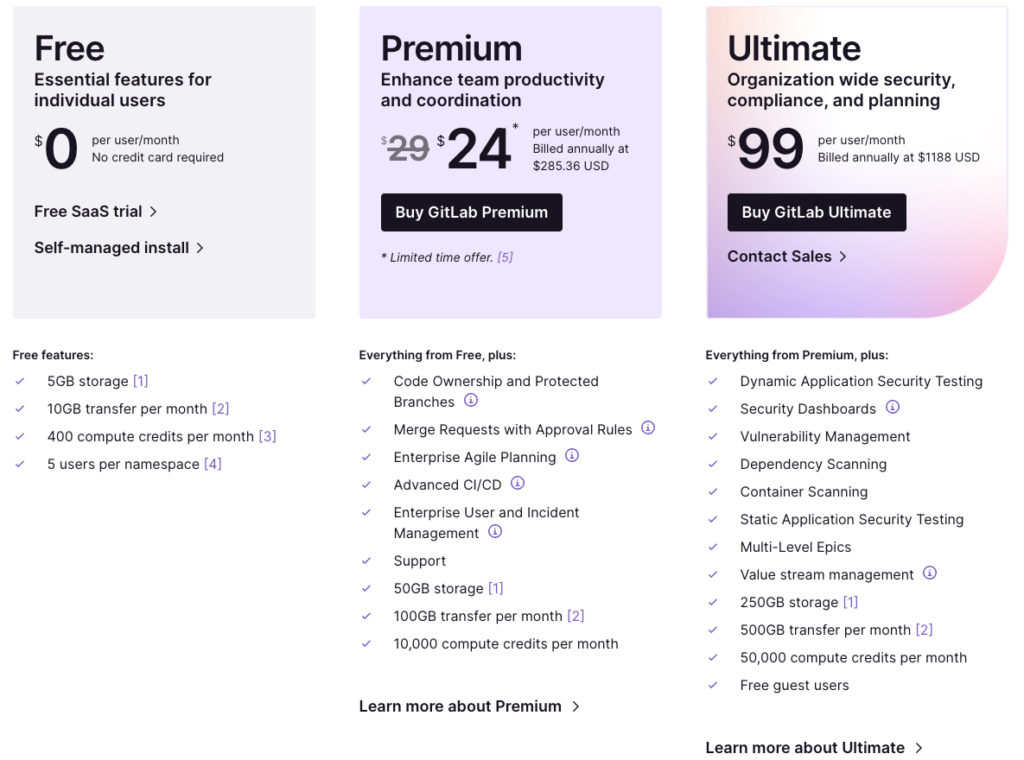The height and width of the screenshot is (760, 1024).
Task: Click arrow beside Self-managed install
Action: [200, 248]
